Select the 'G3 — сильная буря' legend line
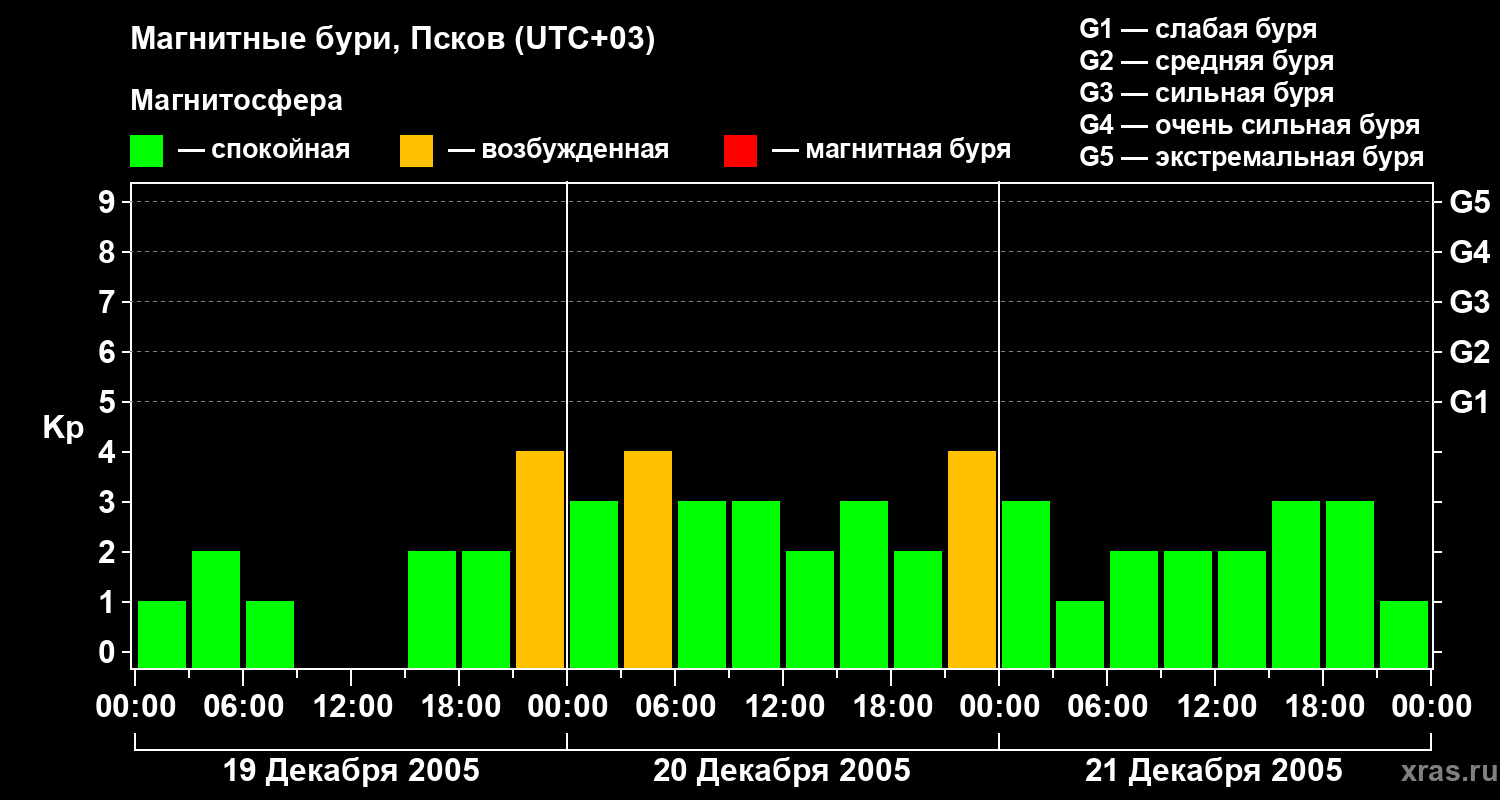Viewport: 1500px width, 800px height. [1207, 93]
